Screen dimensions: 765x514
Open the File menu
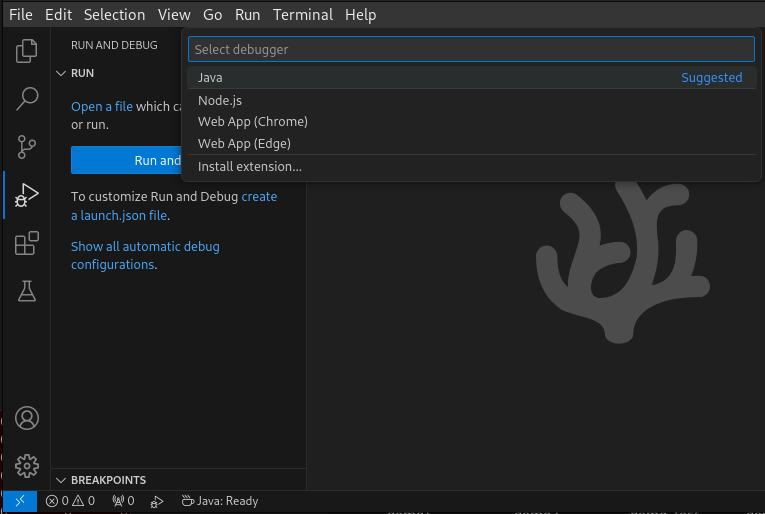21,15
